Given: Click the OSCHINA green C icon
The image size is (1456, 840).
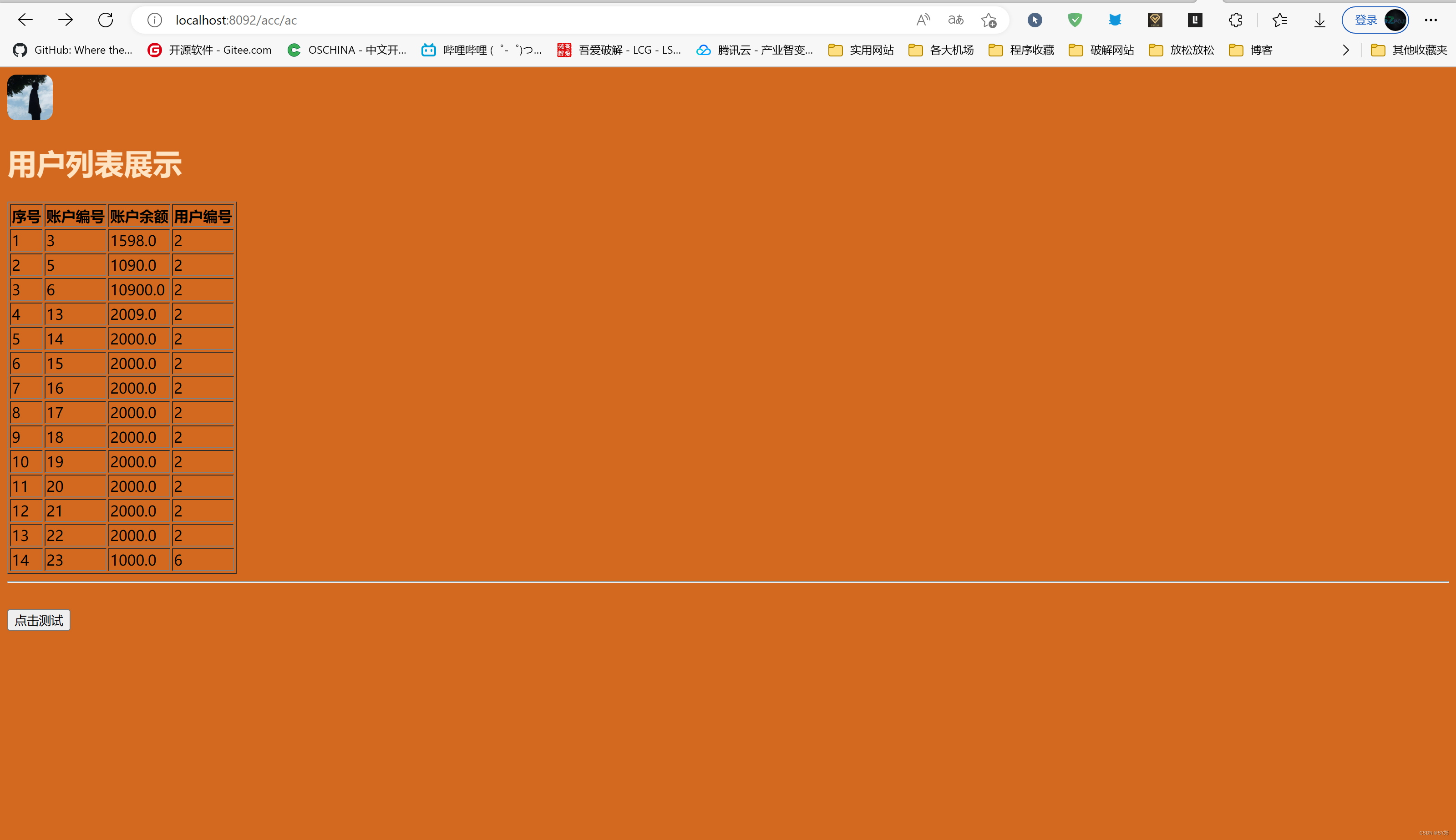Looking at the screenshot, I should click(x=294, y=50).
